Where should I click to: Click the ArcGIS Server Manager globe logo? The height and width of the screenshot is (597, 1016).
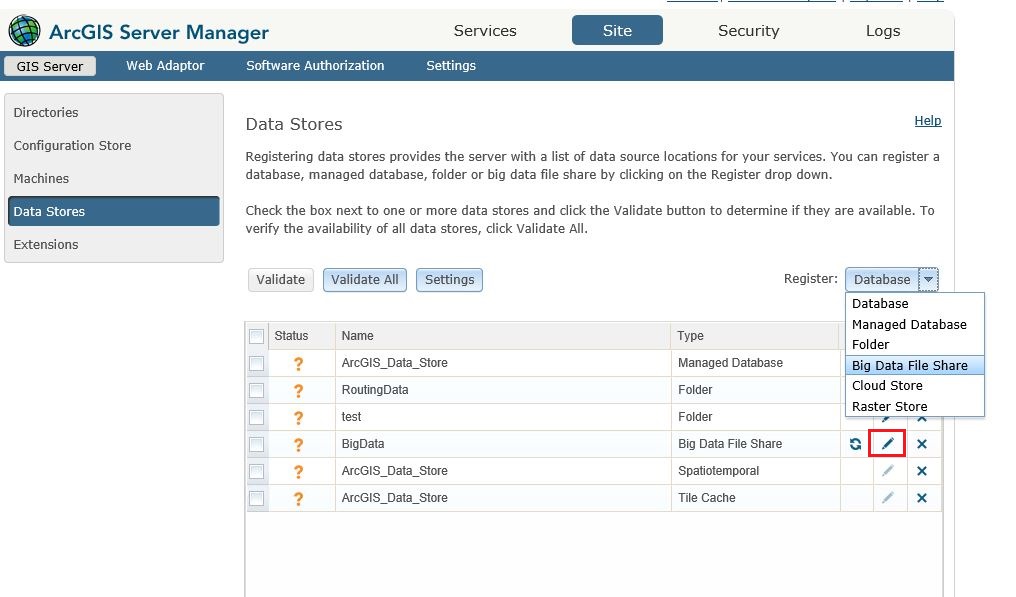click(x=25, y=32)
